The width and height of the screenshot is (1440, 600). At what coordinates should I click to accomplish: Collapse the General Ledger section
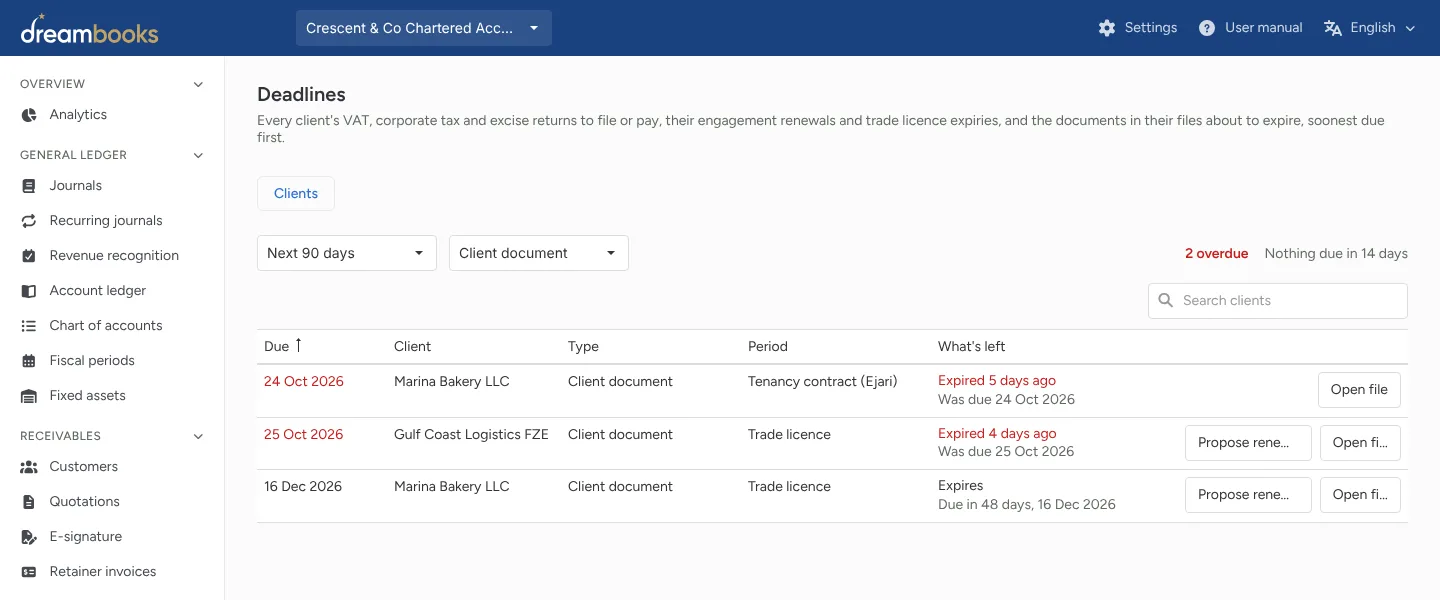coord(198,155)
